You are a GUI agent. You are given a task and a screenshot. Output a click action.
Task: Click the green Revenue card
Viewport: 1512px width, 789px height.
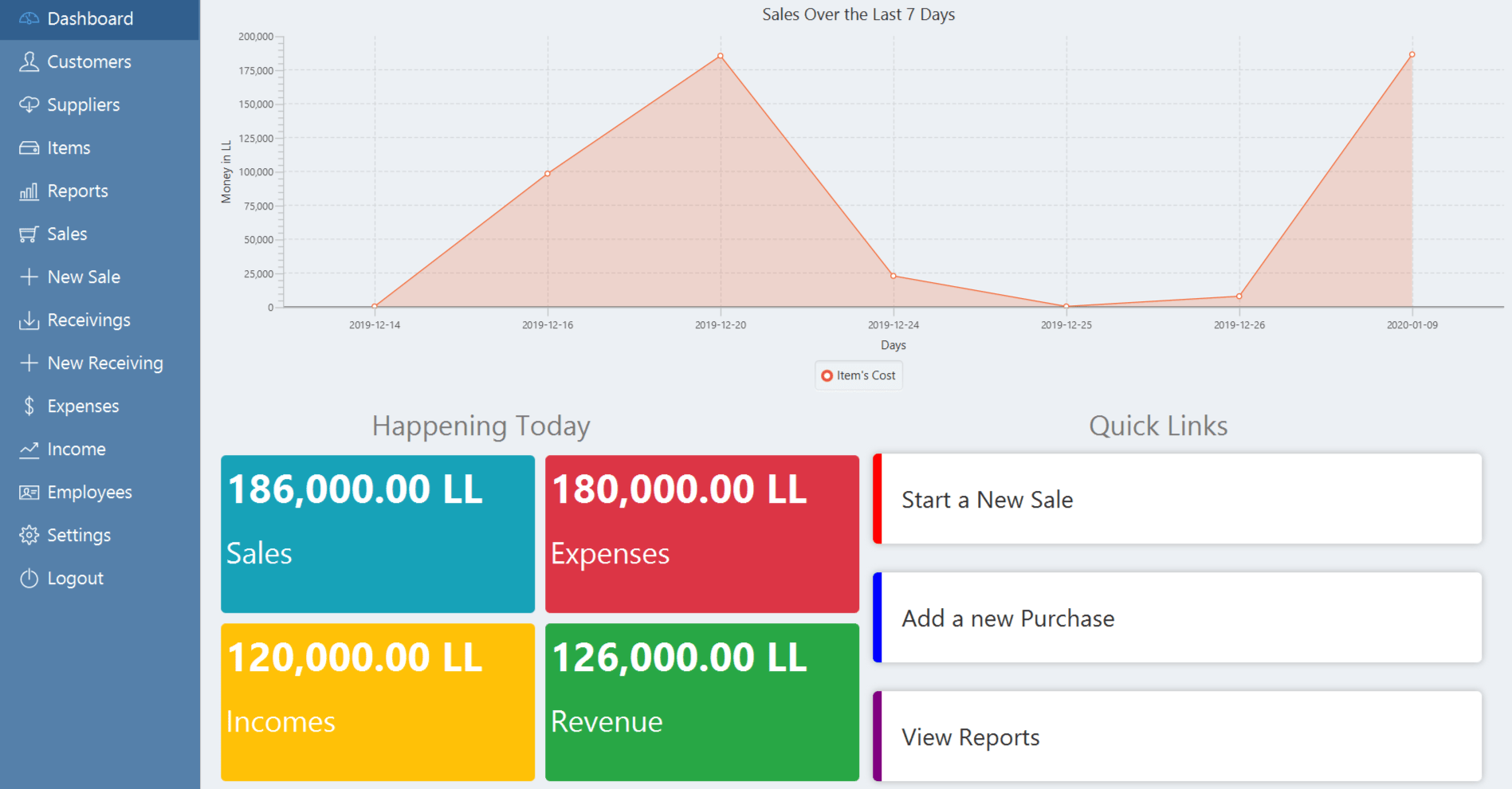coord(701,701)
